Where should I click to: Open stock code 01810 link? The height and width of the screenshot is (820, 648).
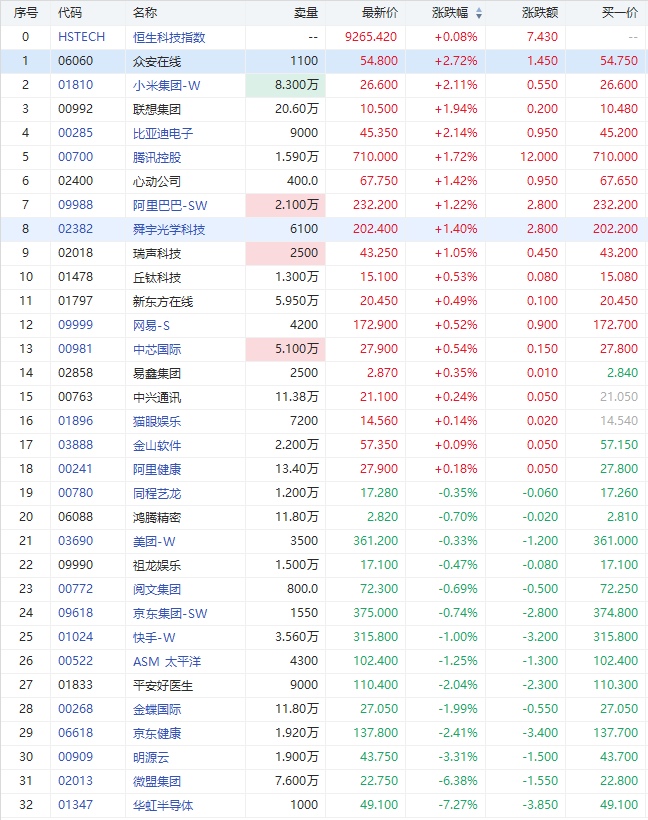[x=75, y=85]
